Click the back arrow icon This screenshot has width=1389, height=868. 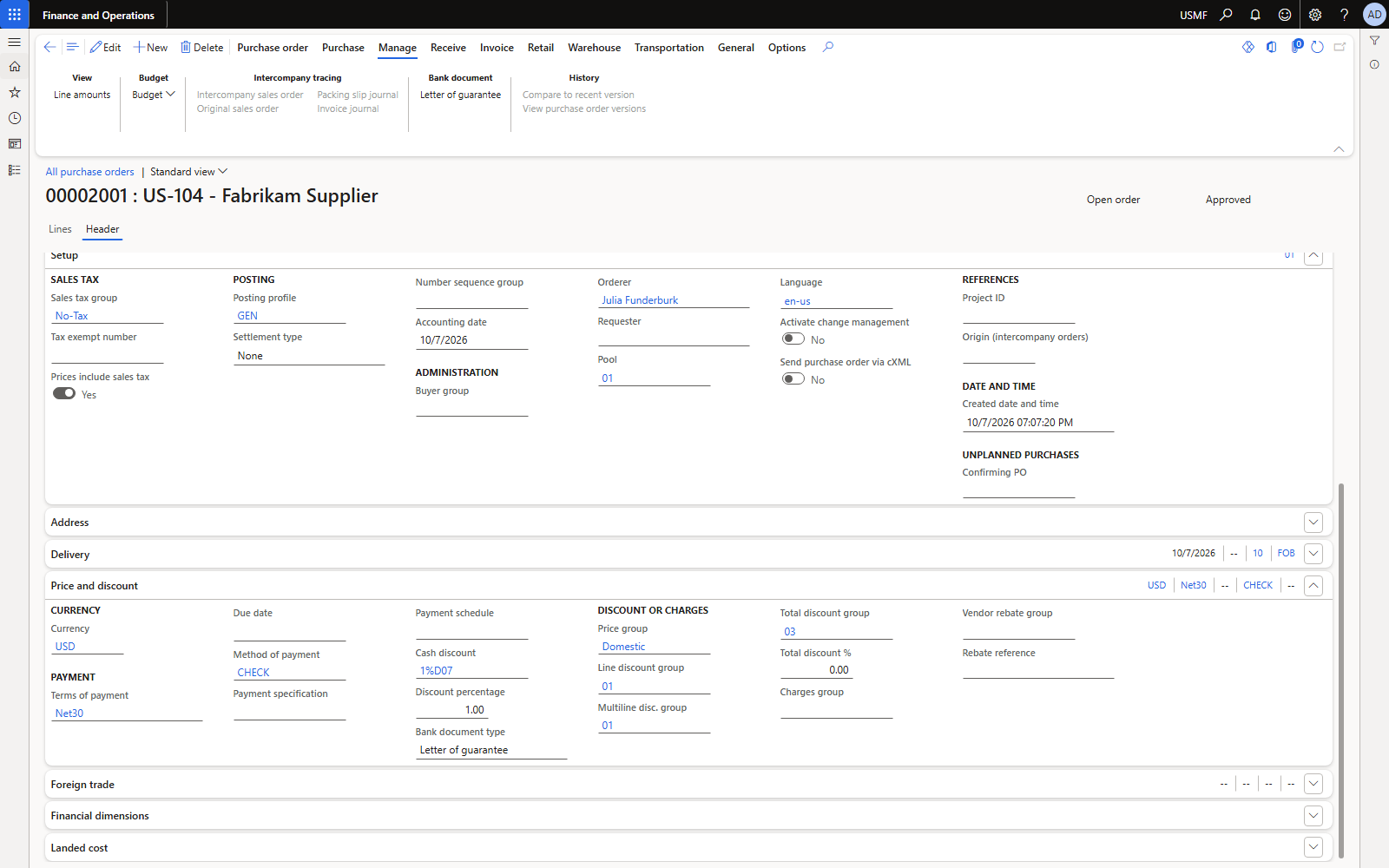click(49, 47)
